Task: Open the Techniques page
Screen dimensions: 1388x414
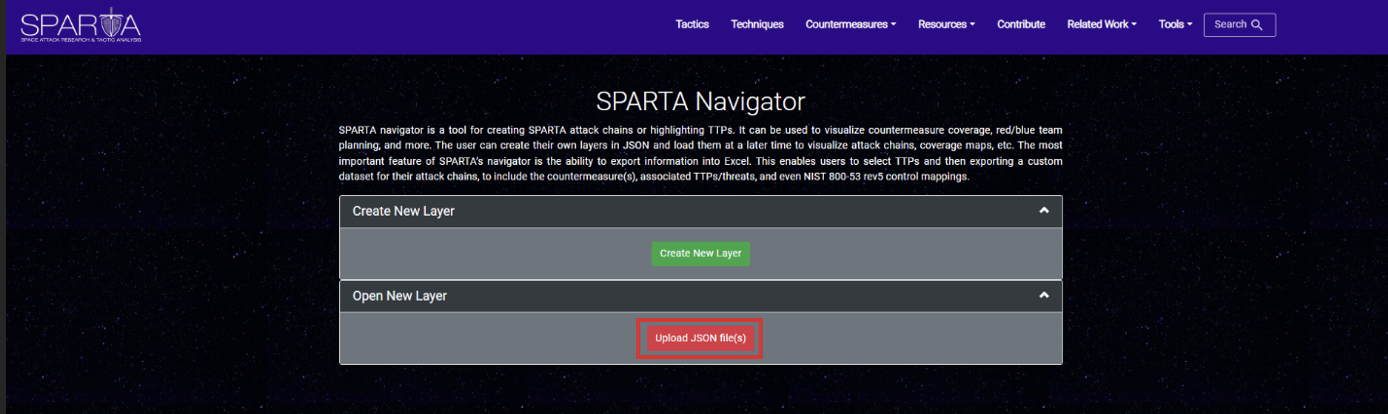Action: [x=757, y=25]
